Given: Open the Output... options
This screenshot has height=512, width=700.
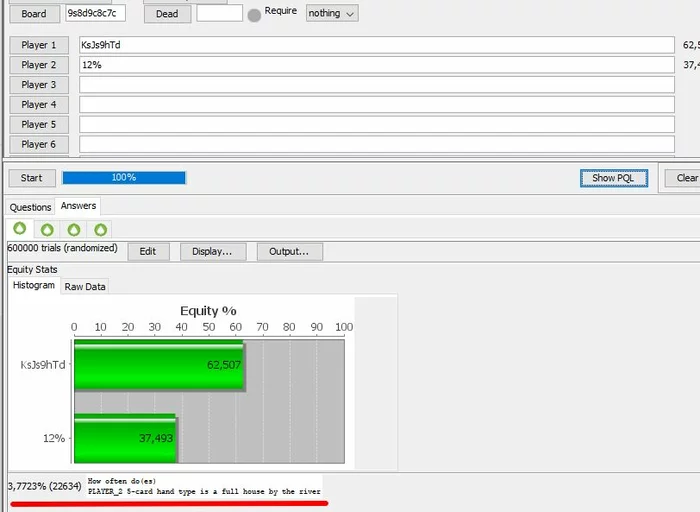Looking at the screenshot, I should [x=289, y=251].
